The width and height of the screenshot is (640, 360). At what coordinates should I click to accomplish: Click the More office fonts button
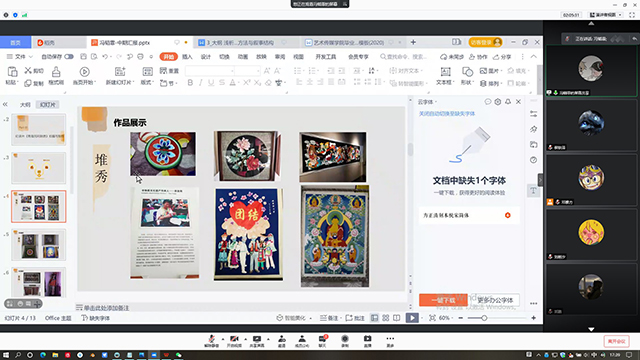[495, 300]
